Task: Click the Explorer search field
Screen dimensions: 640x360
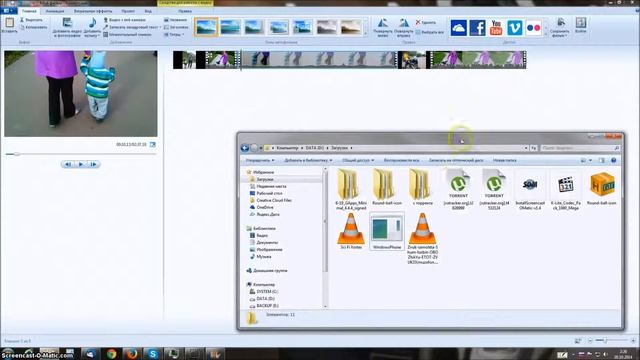Action: pos(580,148)
